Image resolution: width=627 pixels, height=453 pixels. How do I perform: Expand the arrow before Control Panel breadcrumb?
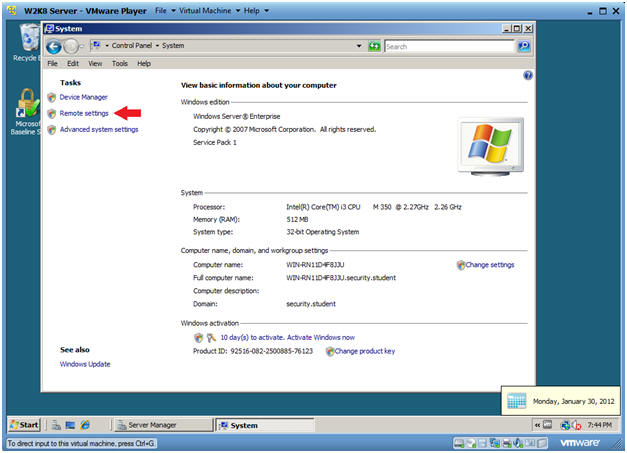[107, 46]
